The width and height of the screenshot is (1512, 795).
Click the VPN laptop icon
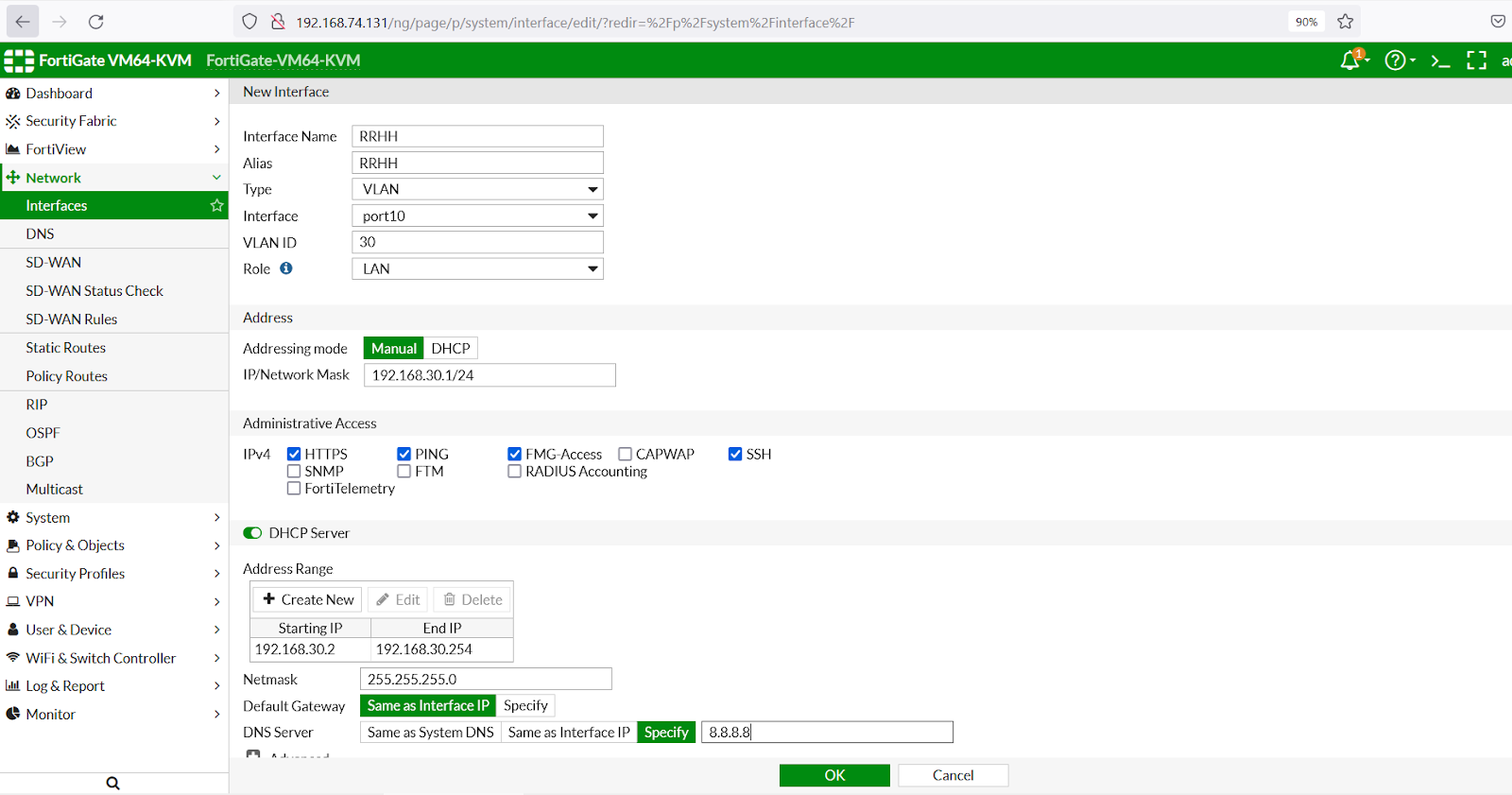(13, 601)
